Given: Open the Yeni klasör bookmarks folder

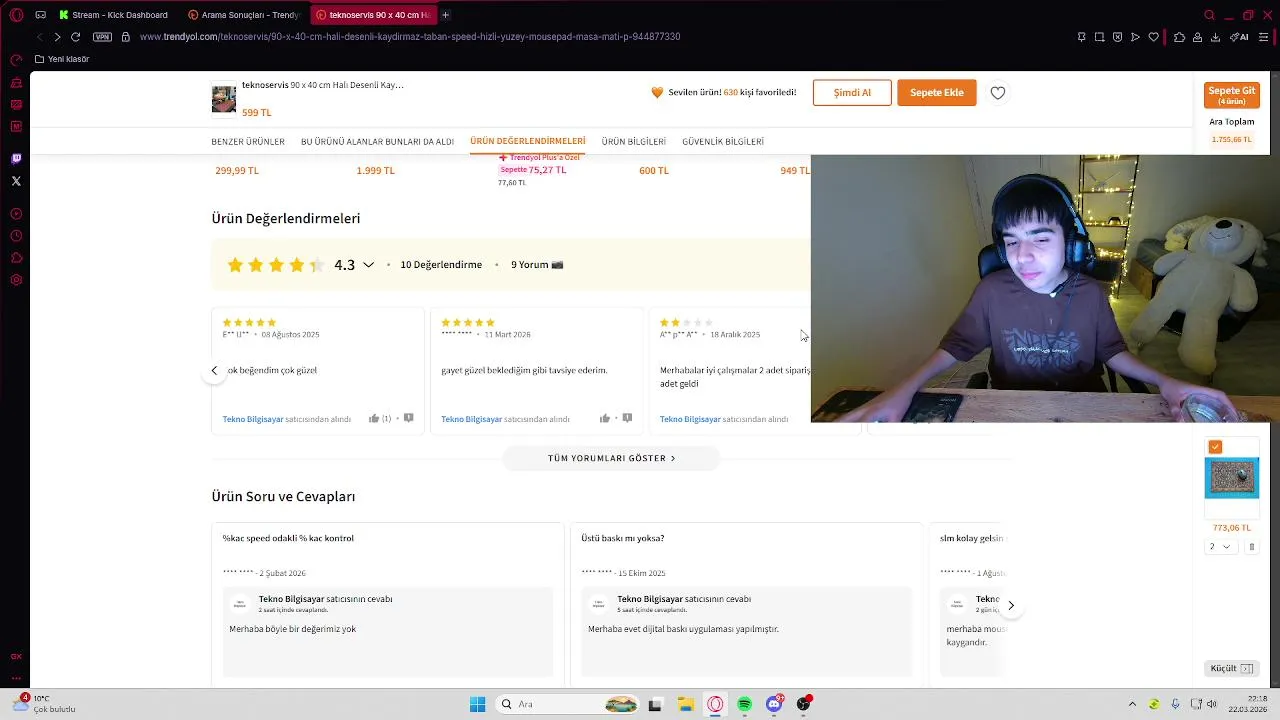Looking at the screenshot, I should tap(62, 59).
